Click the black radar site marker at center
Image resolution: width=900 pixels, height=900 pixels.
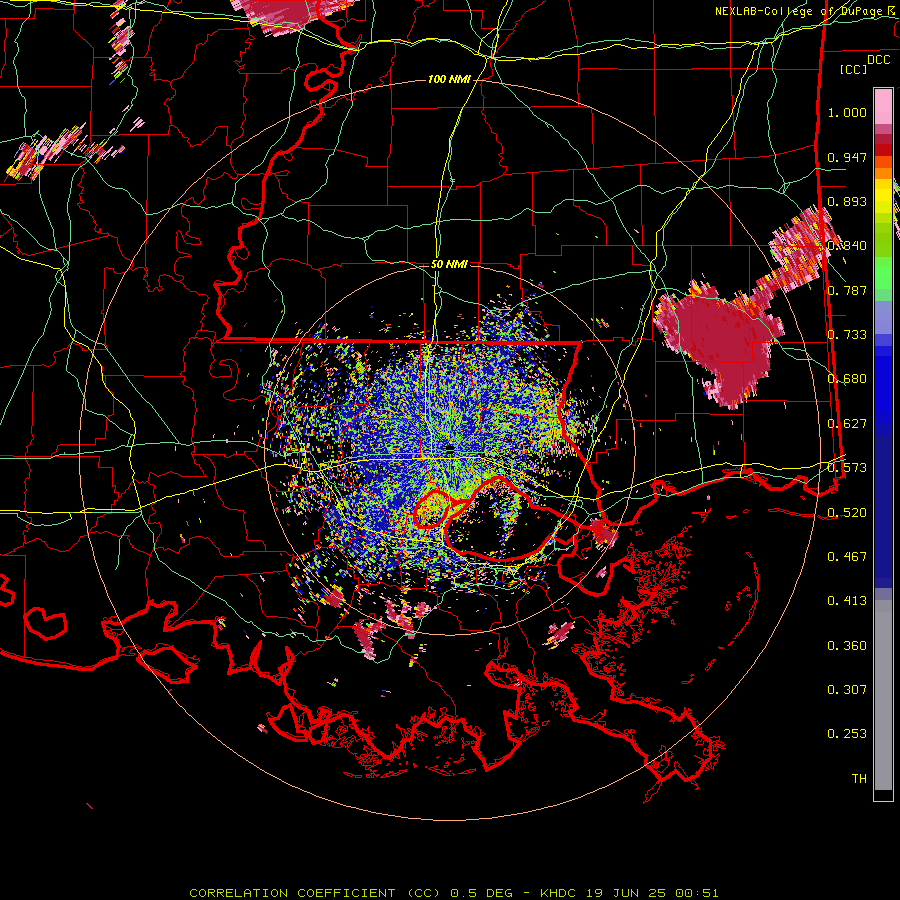coord(451,448)
